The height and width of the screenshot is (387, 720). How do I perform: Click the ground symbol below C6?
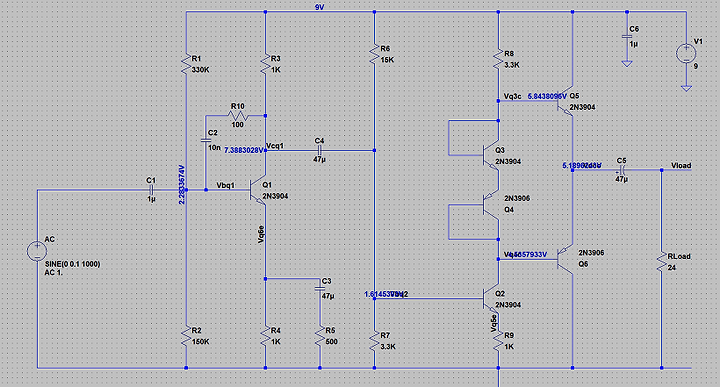[x=627, y=63]
